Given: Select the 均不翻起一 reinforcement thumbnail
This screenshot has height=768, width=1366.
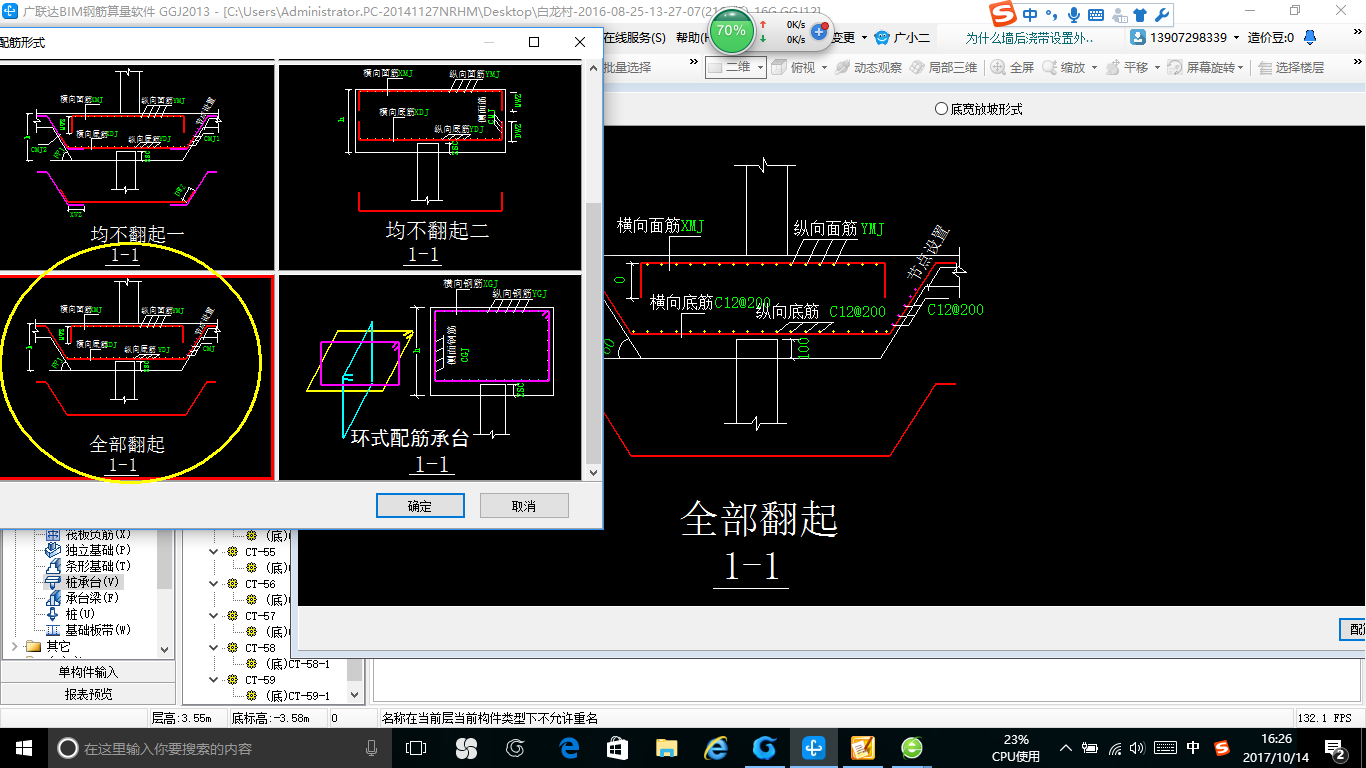Looking at the screenshot, I should [x=137, y=167].
